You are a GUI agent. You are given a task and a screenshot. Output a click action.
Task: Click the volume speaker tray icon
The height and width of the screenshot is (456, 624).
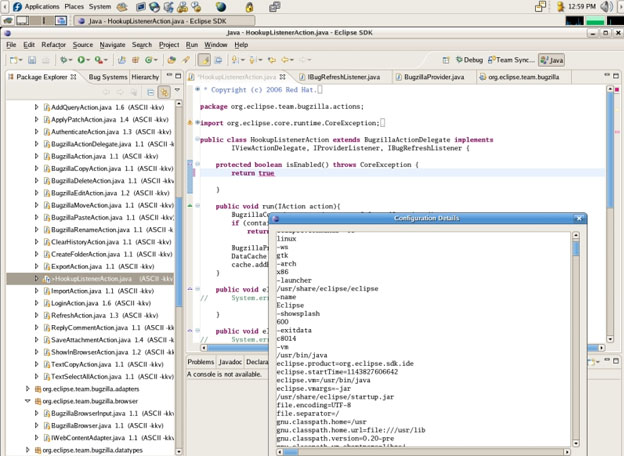[606, 7]
